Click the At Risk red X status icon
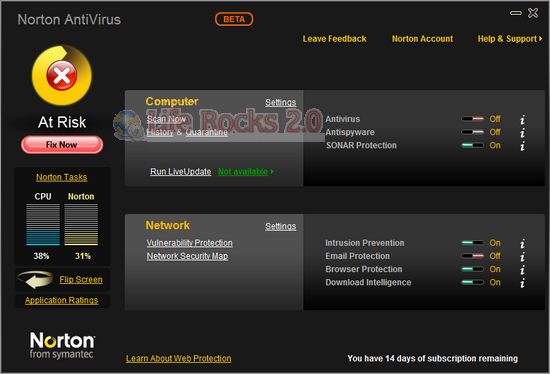Screen dimensions: 550x374 point(62,75)
